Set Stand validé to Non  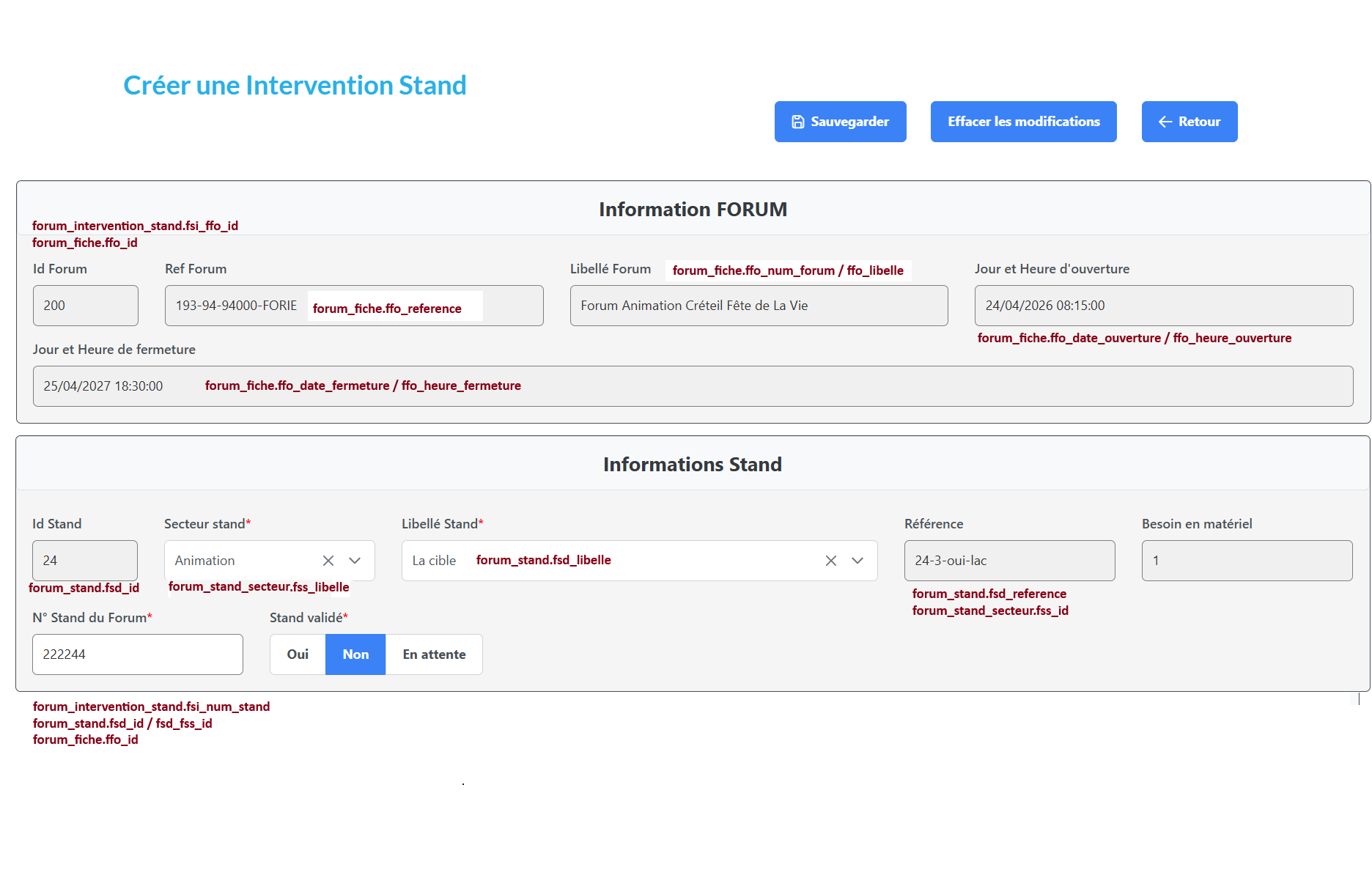click(x=355, y=654)
